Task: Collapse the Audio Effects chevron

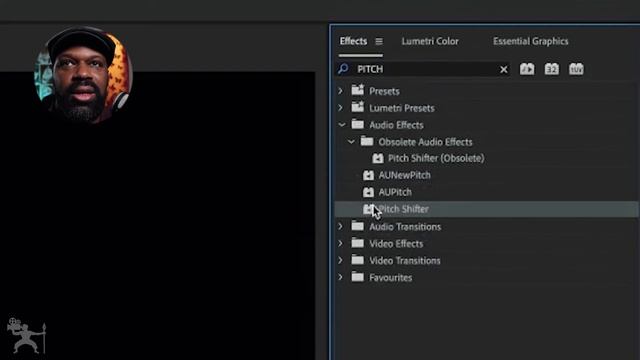Action: [x=342, y=125]
